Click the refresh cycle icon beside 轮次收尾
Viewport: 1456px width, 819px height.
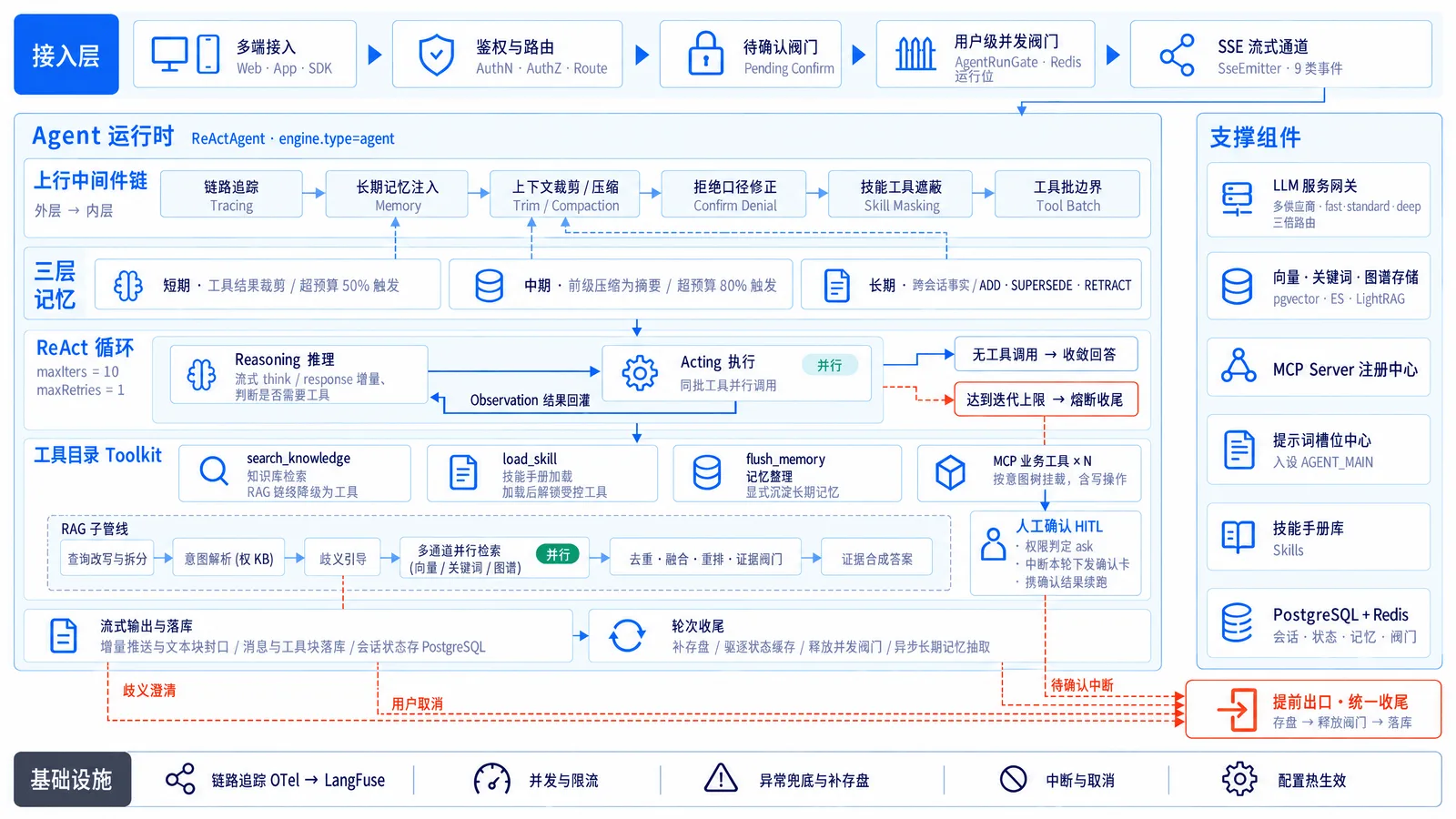coord(627,635)
